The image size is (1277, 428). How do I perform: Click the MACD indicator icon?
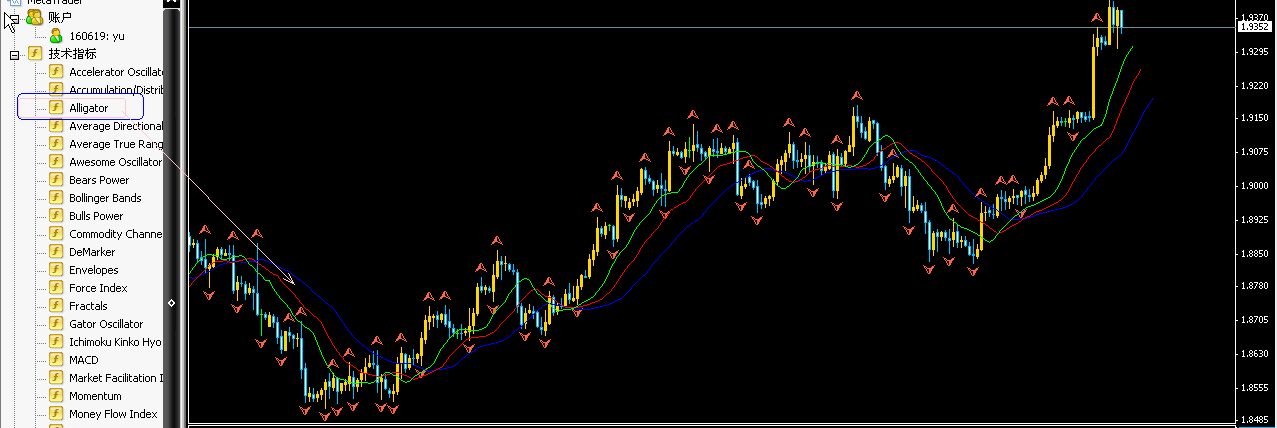click(56, 360)
